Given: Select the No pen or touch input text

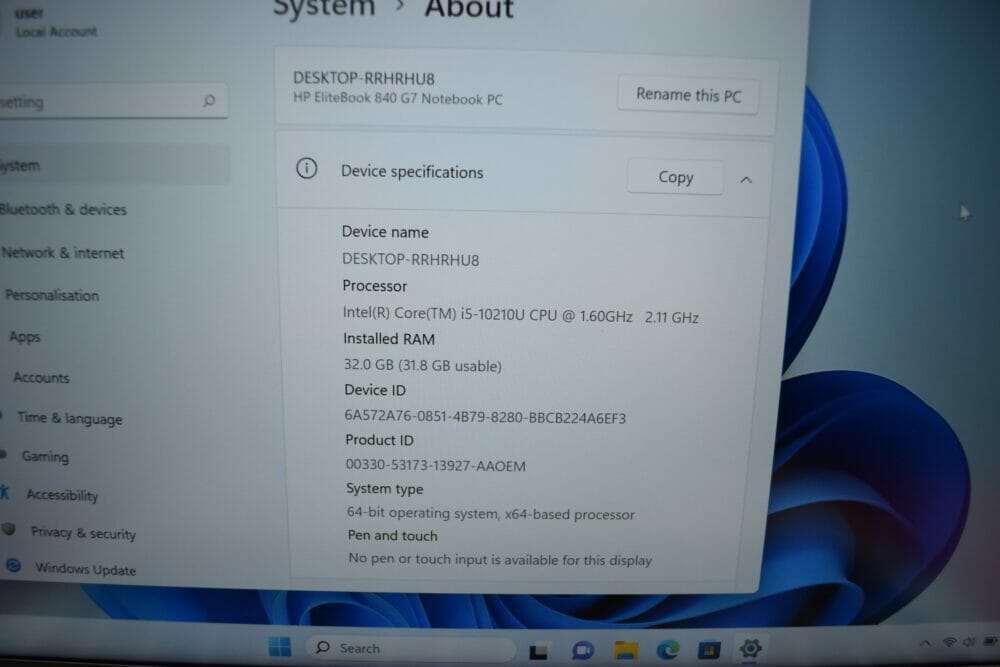Looking at the screenshot, I should pyautogui.click(x=500, y=559).
